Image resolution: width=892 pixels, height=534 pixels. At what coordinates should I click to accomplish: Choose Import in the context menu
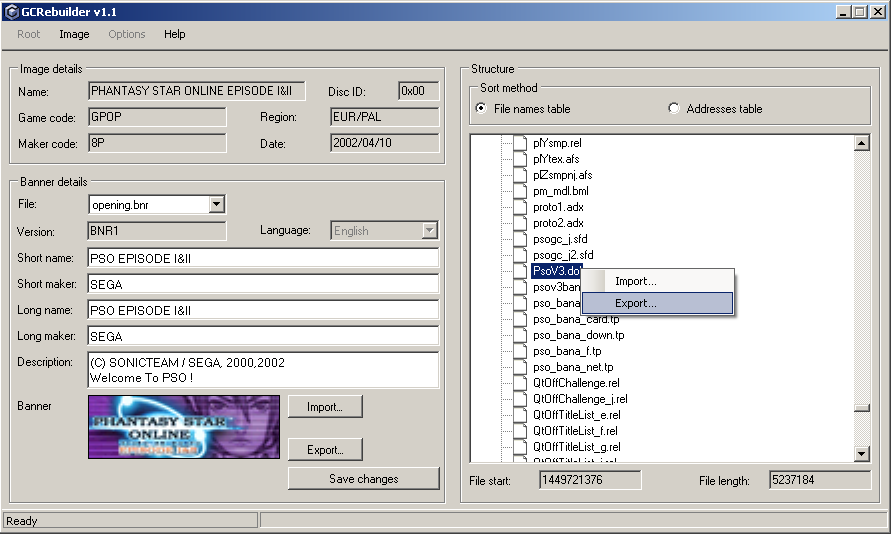pos(636,282)
